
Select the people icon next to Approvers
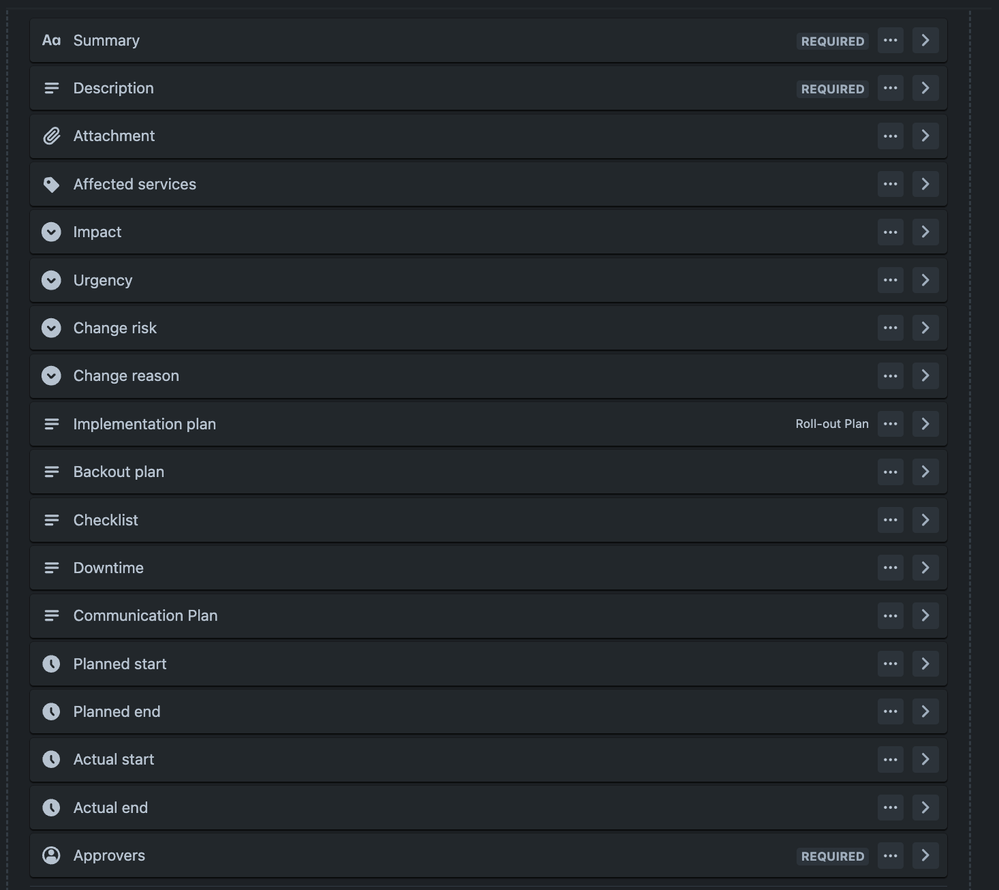[51, 855]
